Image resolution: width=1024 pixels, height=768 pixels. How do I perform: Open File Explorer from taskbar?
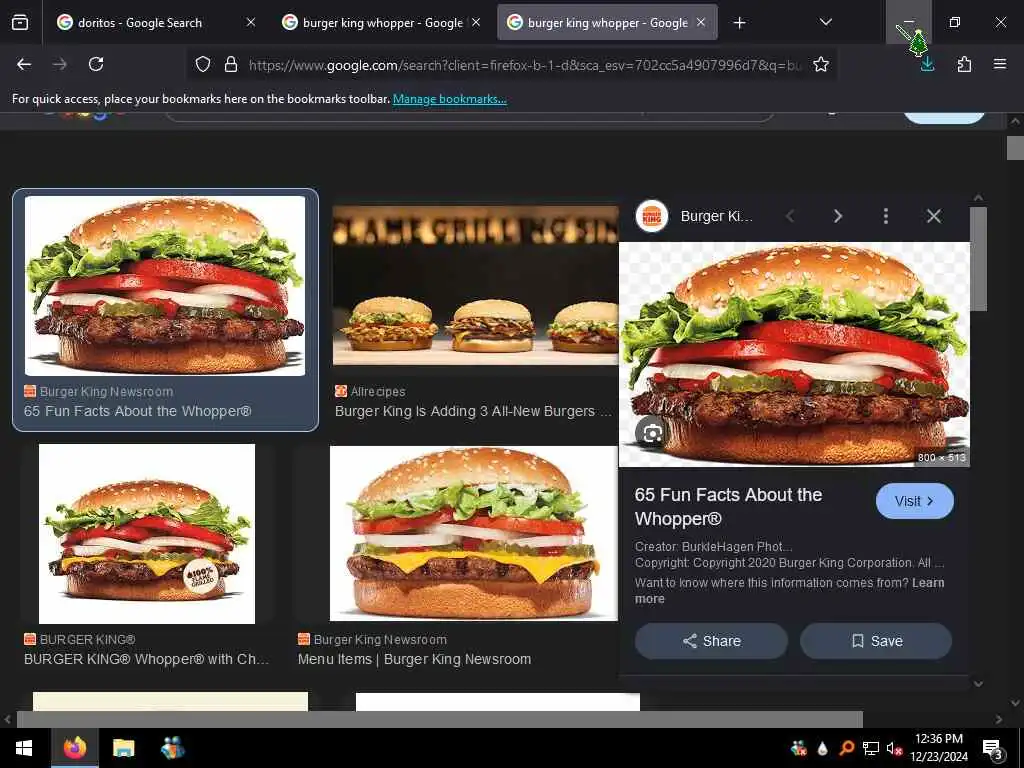[123, 748]
